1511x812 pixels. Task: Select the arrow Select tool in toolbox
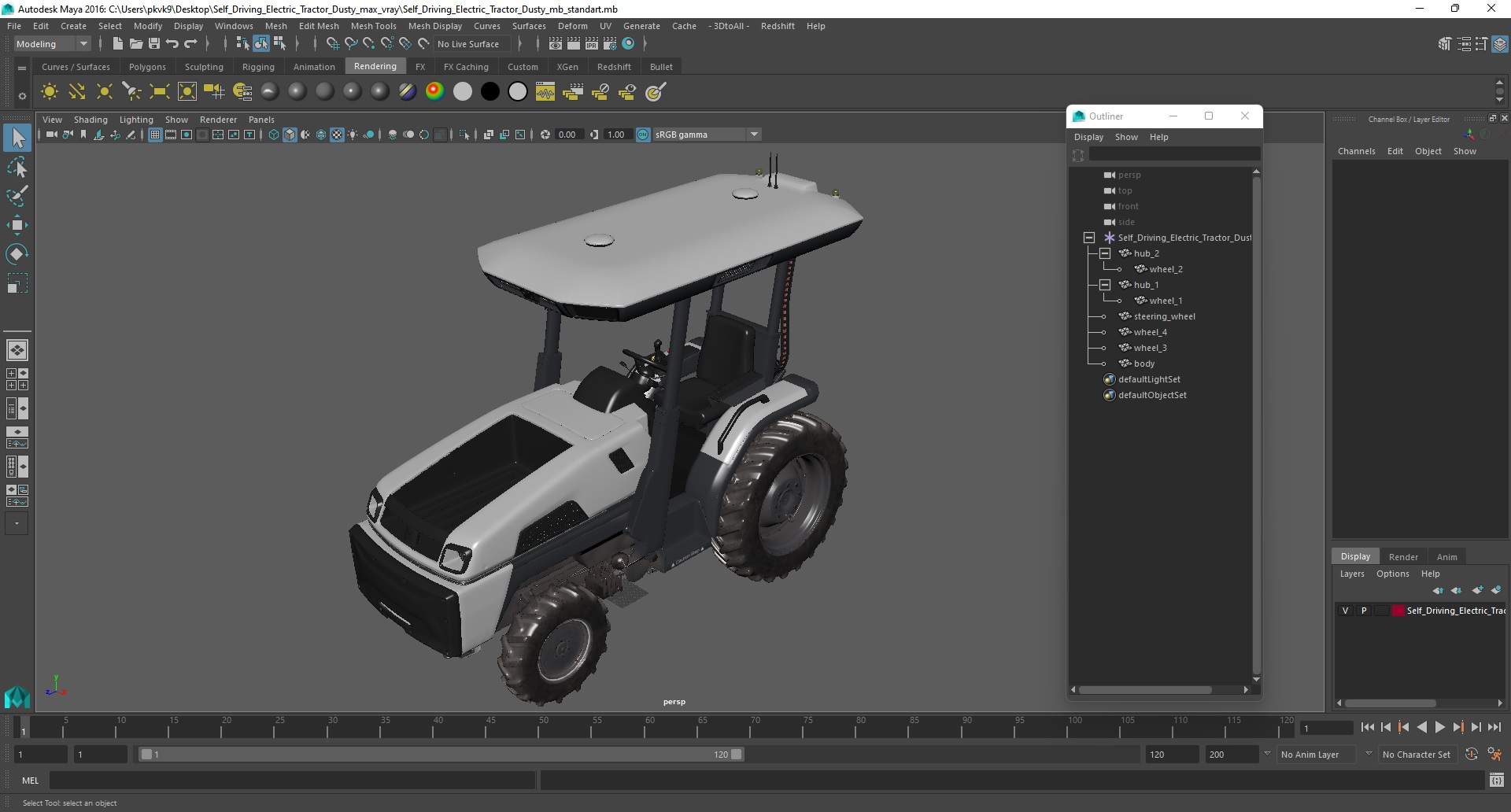click(17, 138)
